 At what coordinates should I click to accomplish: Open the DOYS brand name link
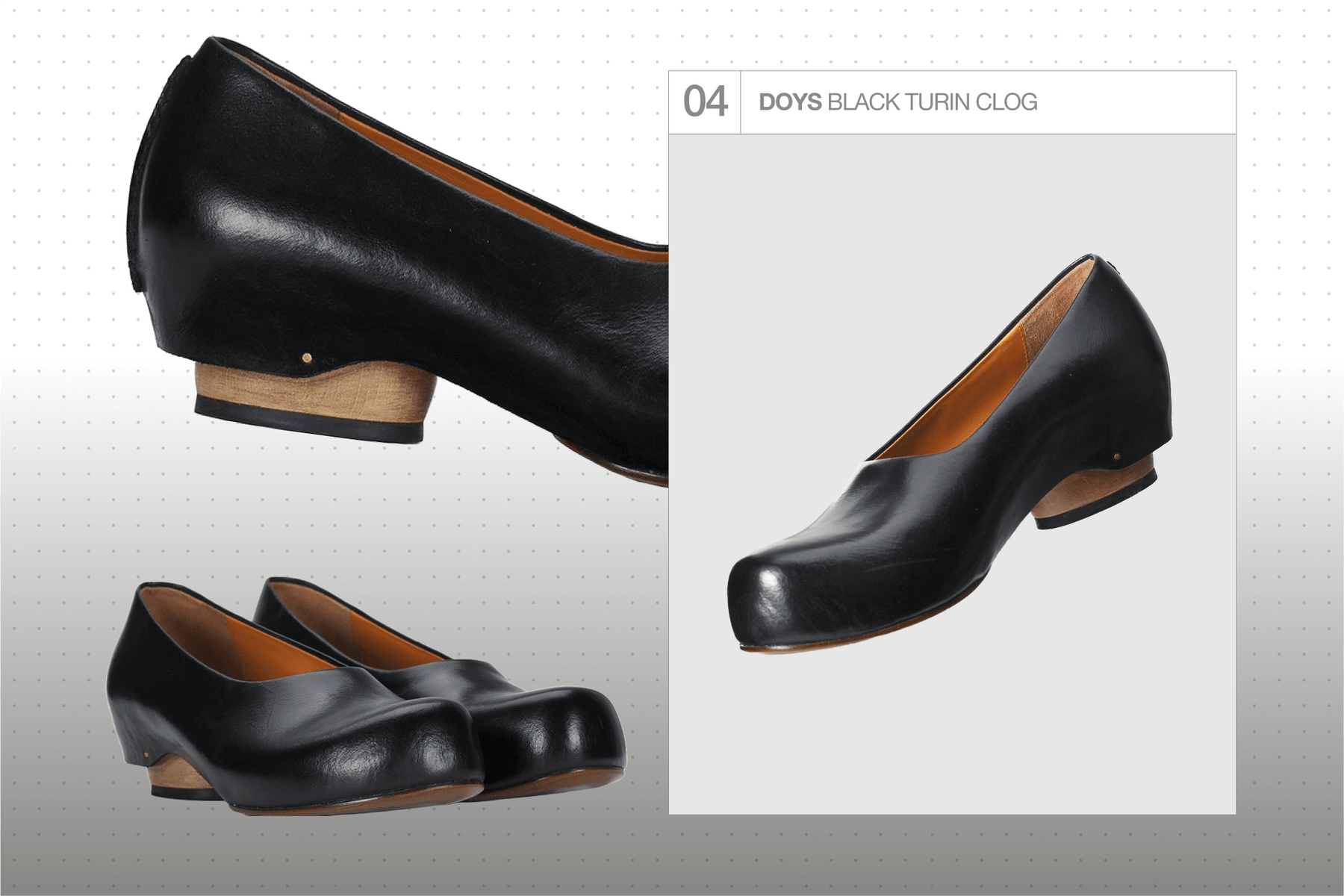[790, 102]
